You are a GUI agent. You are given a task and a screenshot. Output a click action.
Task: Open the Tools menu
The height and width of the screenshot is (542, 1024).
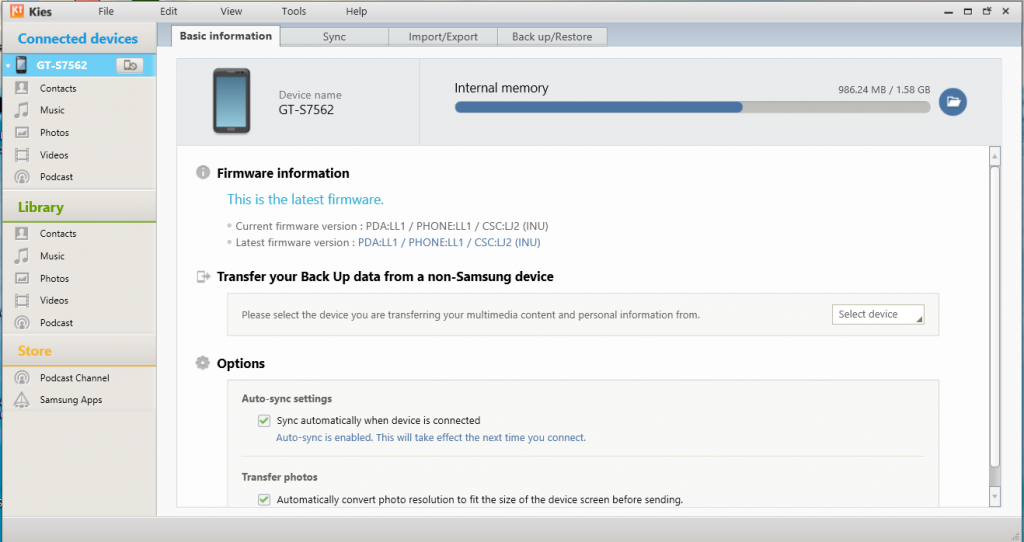[294, 11]
